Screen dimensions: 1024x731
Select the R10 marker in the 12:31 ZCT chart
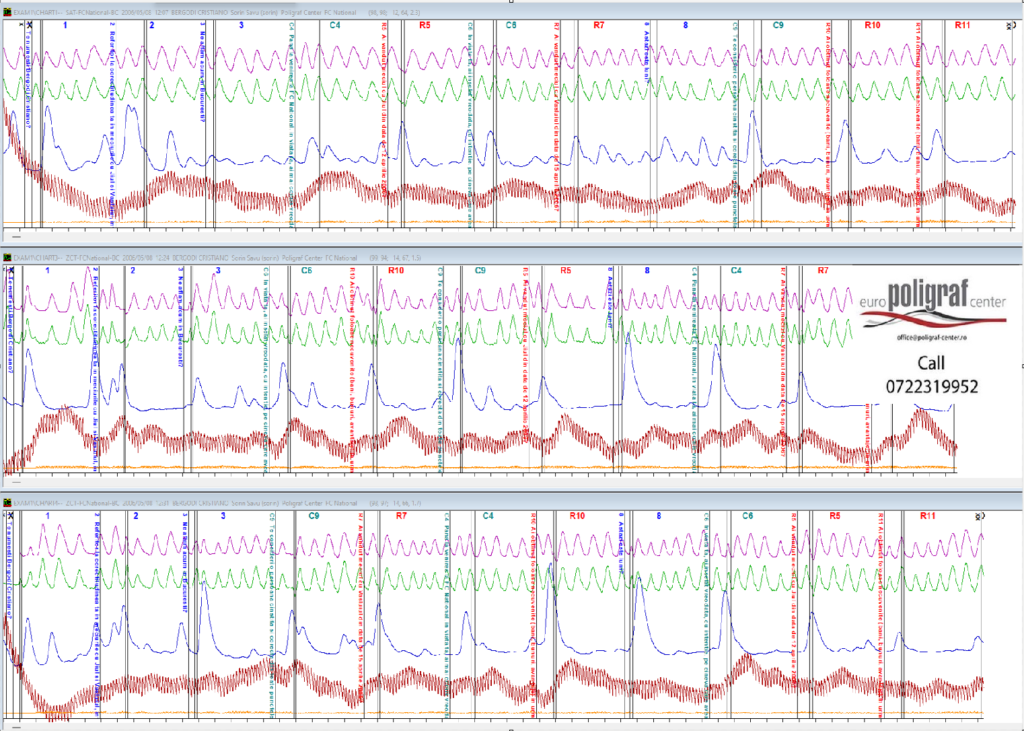577,515
